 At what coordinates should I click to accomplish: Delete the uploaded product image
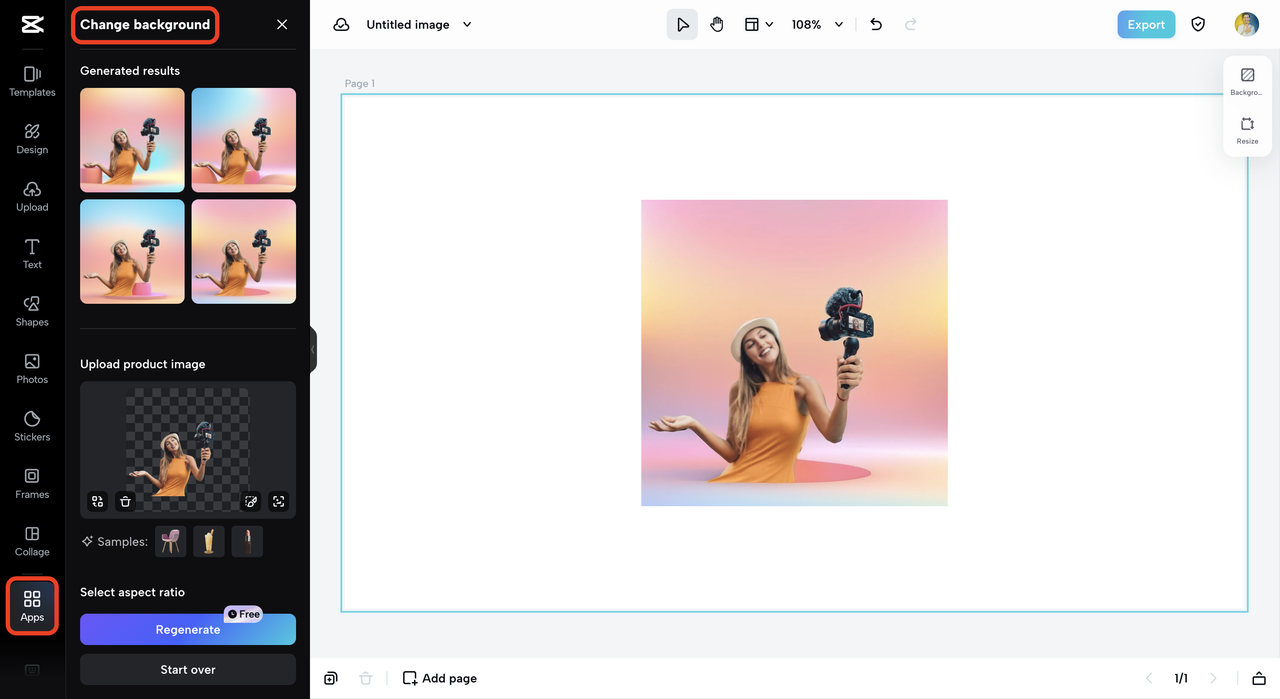click(x=125, y=502)
